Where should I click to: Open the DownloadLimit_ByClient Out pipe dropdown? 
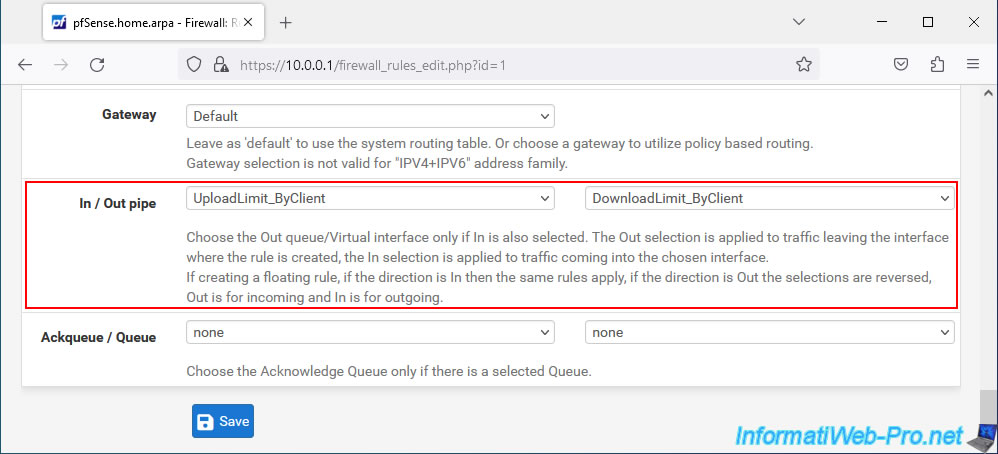(x=770, y=198)
